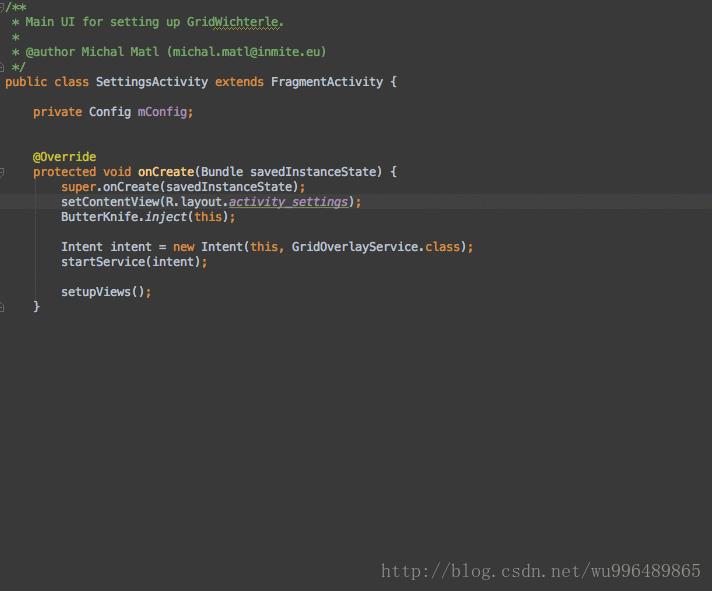Click the @Override annotation
Screen dimensions: 712x591
pos(64,157)
